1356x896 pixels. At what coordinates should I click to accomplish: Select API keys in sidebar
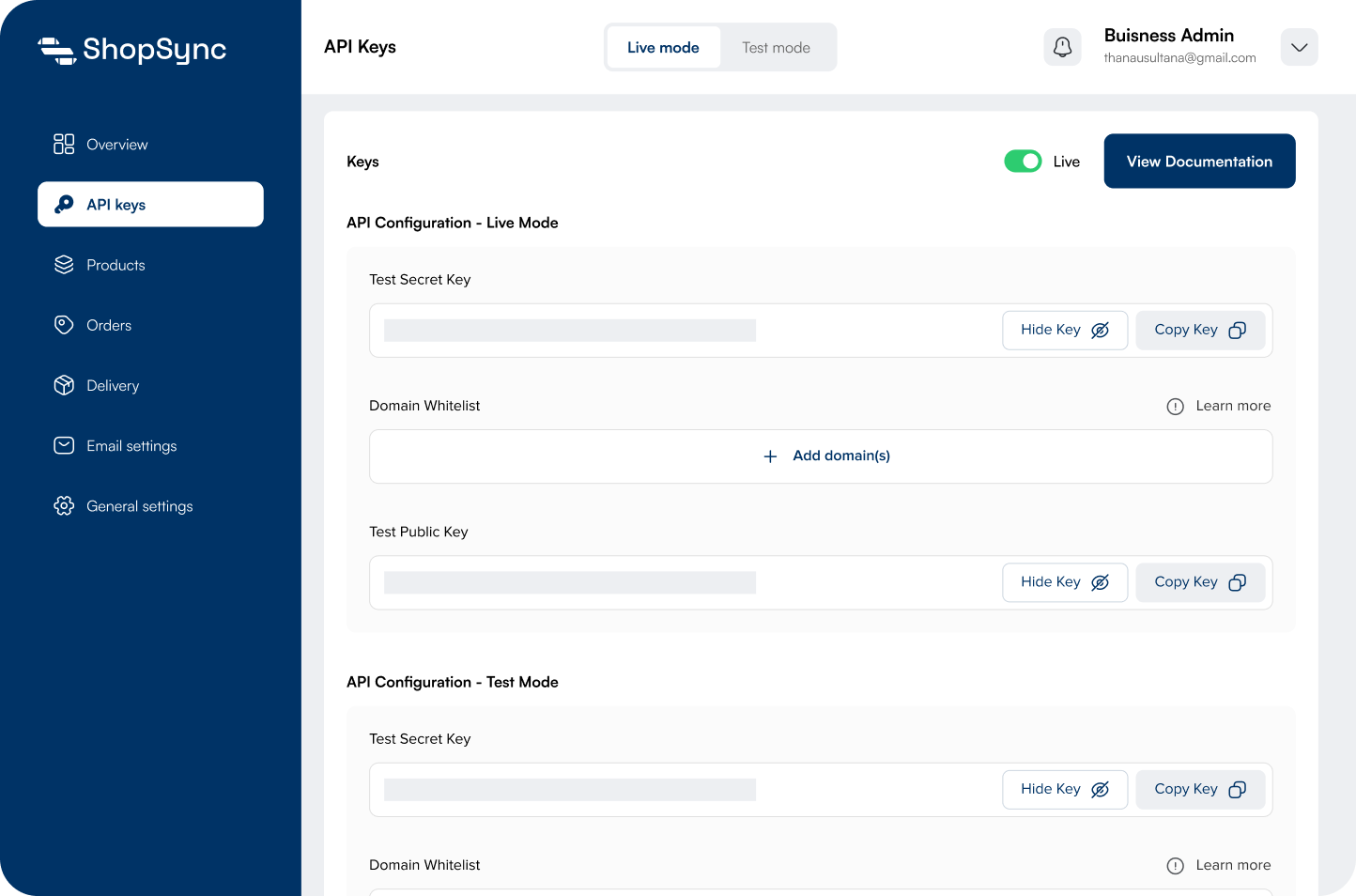pos(150,205)
